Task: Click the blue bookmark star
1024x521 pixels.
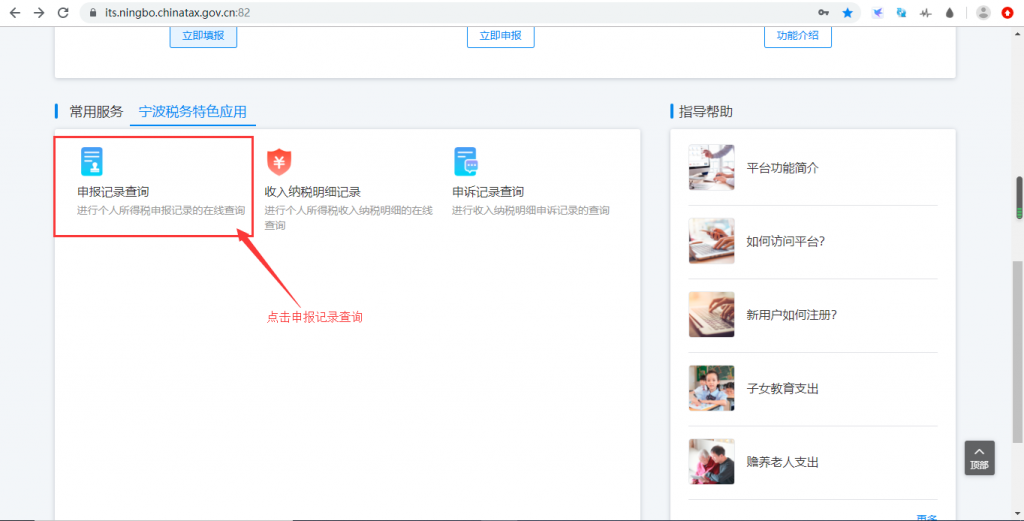Action: 848,12
